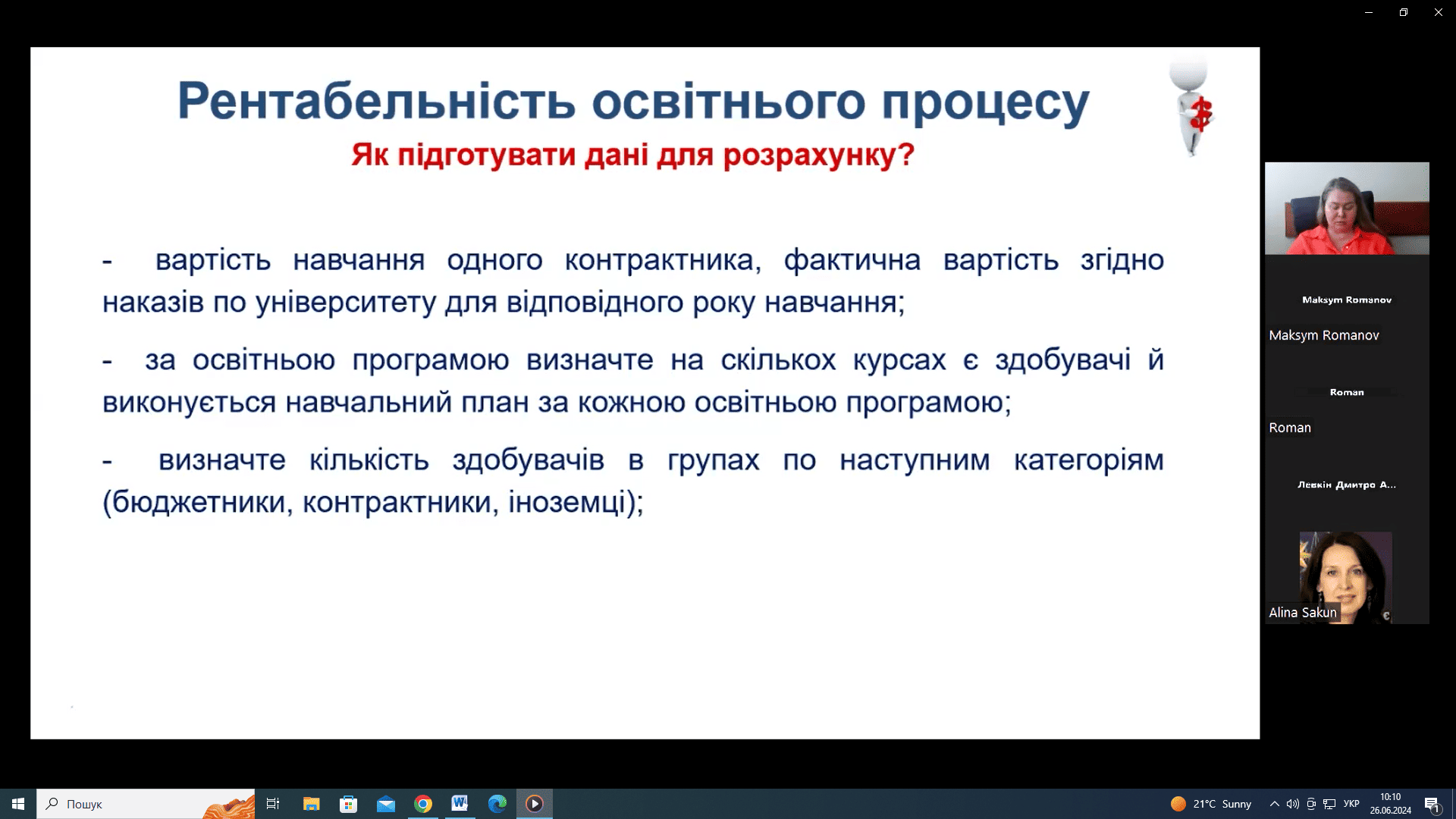Open File Explorer from the taskbar

tap(311, 804)
